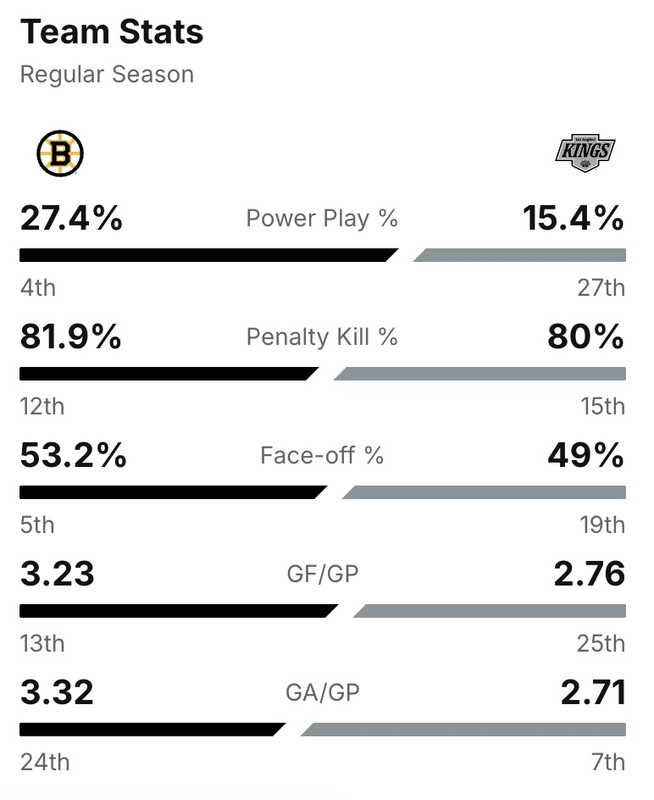654x800 pixels.
Task: Click the Power Play % label
Action: [322, 219]
